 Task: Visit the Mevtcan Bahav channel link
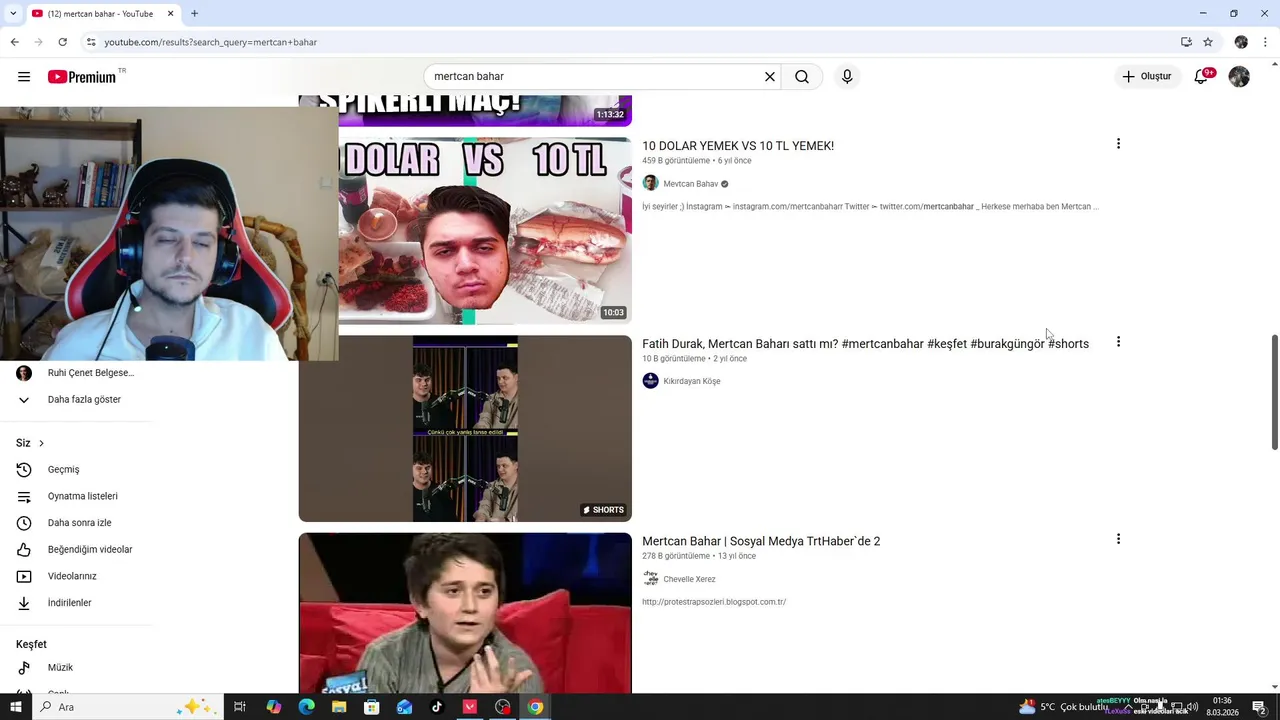coord(690,184)
